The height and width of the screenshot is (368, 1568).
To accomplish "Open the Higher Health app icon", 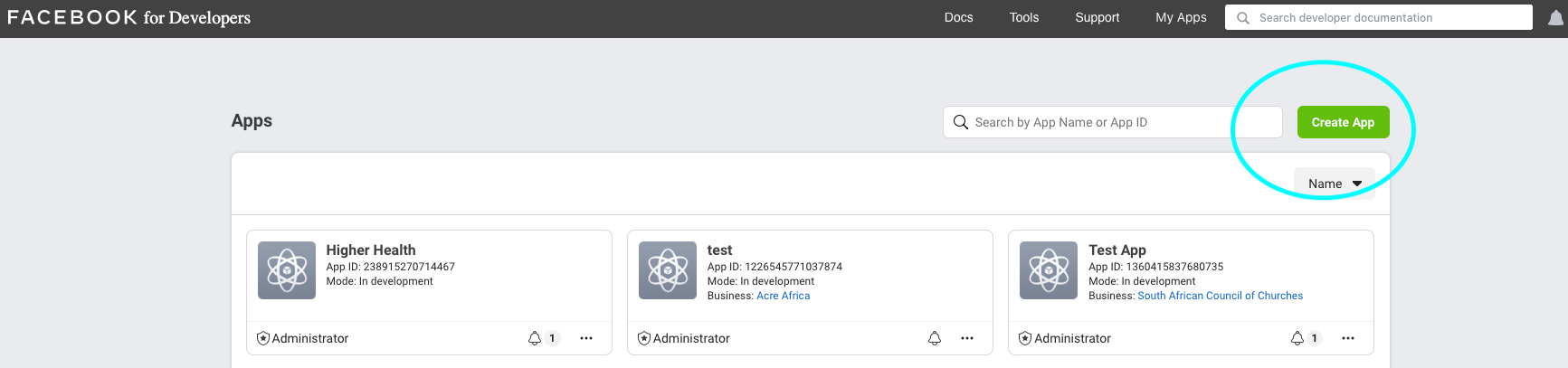I will click(x=287, y=270).
